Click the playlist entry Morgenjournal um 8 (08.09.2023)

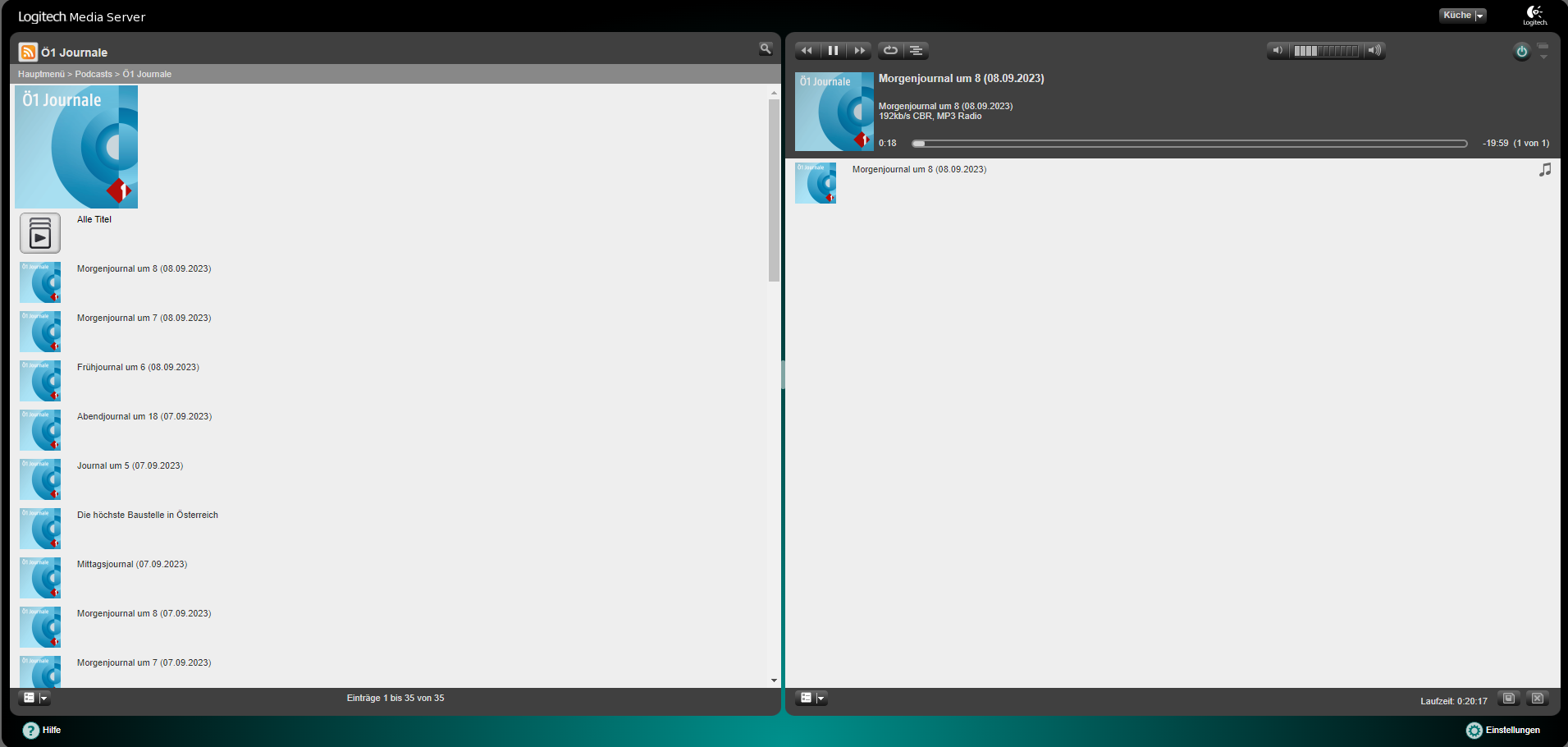919,169
